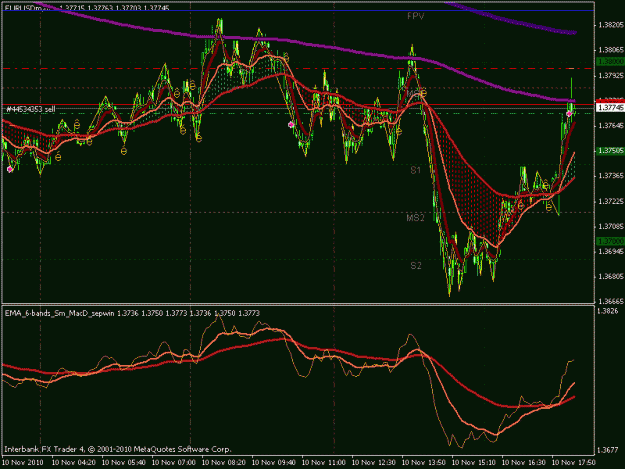Click the FPV pivot level label
This screenshot has height=469, width=625.
click(x=416, y=16)
